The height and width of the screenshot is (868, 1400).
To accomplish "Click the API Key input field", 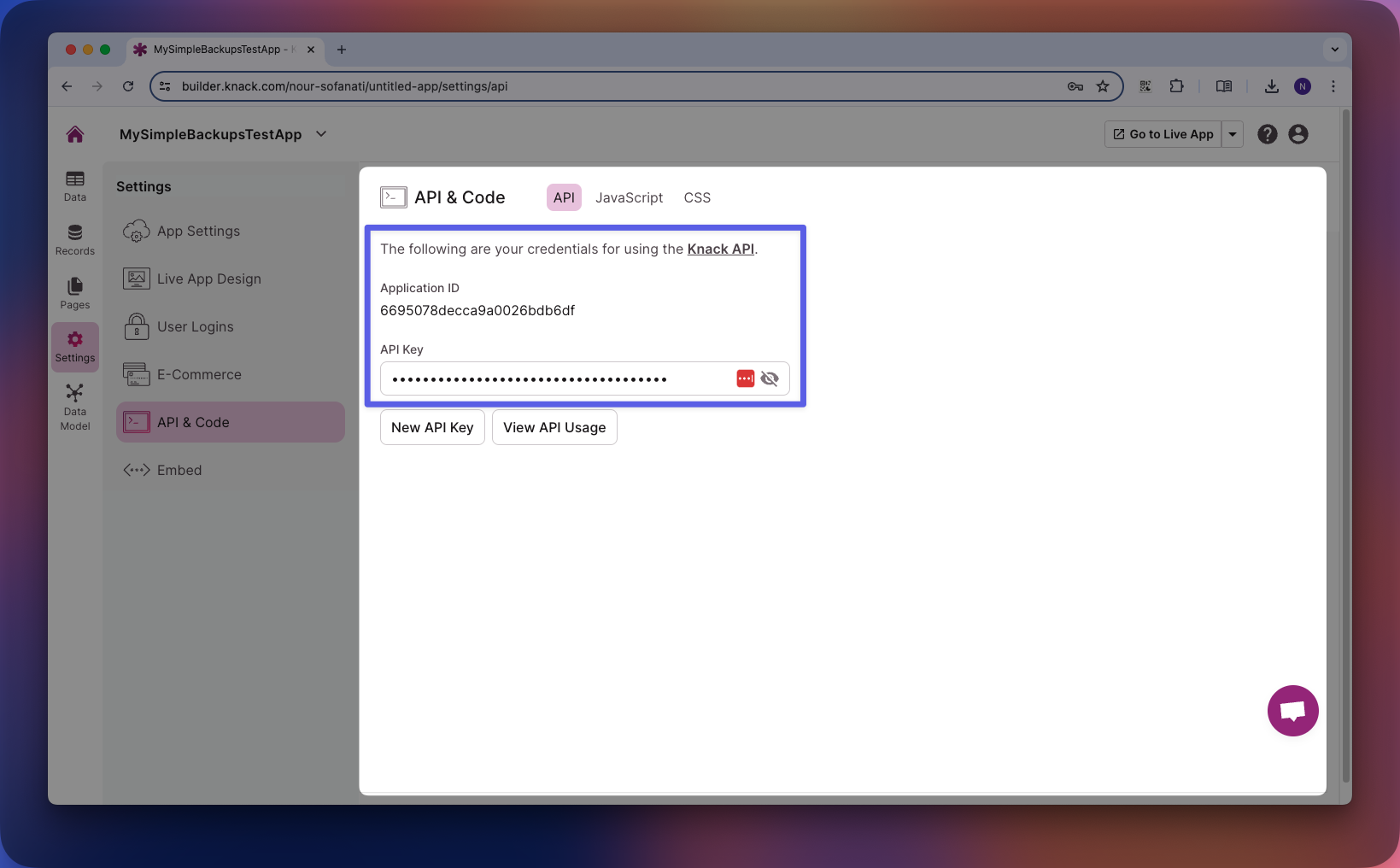I will pyautogui.click(x=555, y=378).
